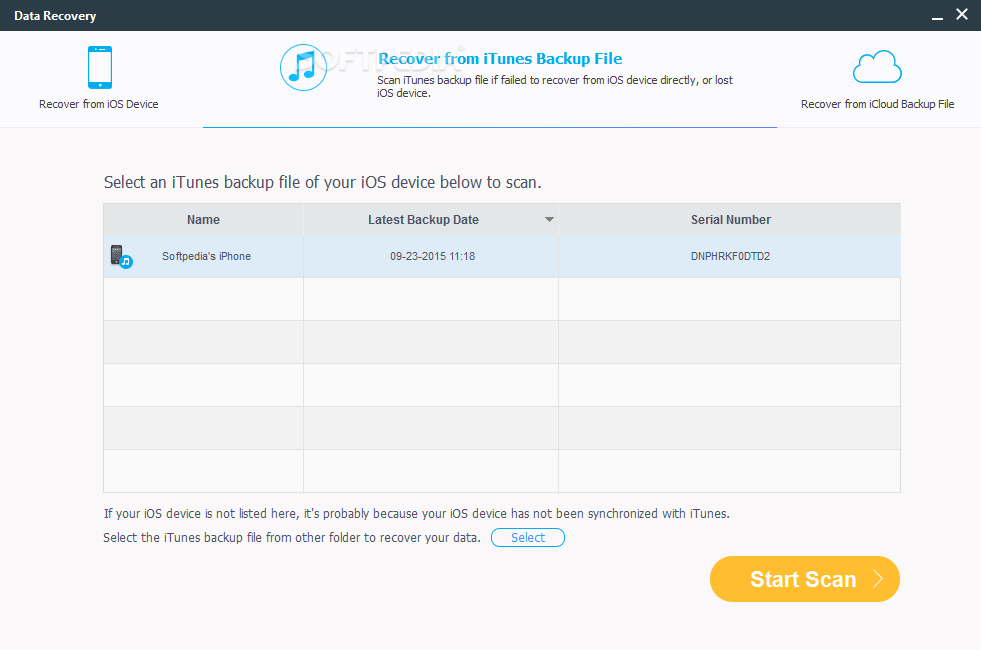Select the Softpedia's iPhone row name
Screen dimensions: 981x650
tap(206, 256)
